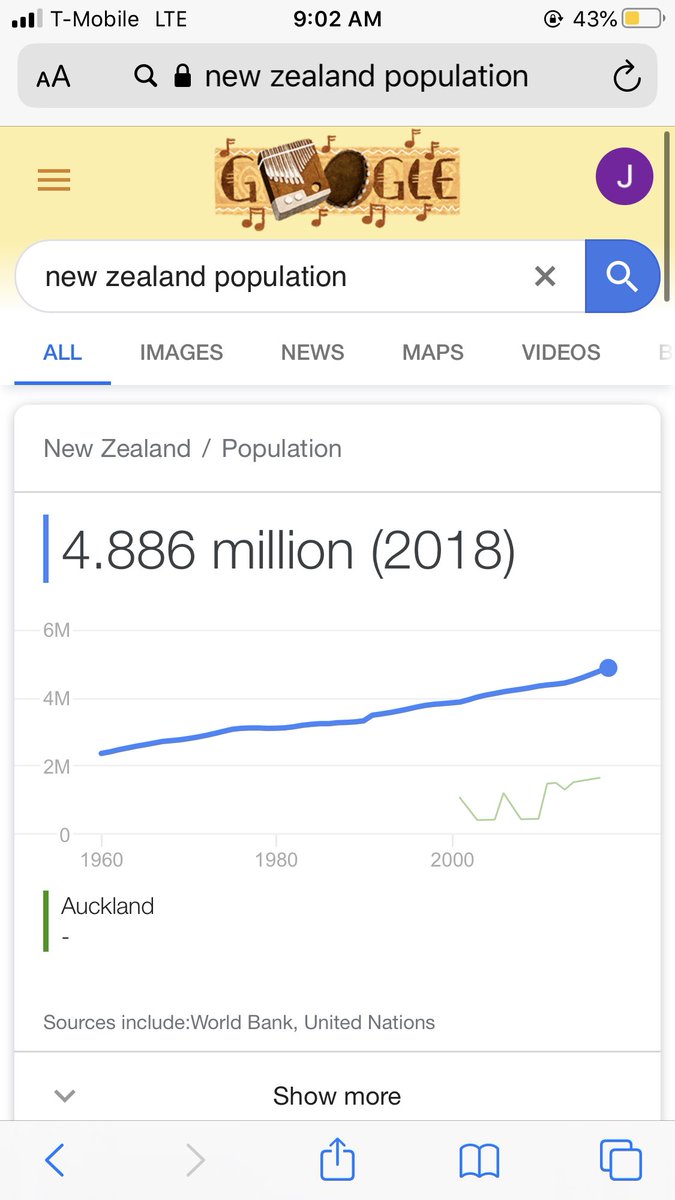Screen dimensions: 675x1200
Task: Open the Google hamburger menu
Action: (x=54, y=180)
